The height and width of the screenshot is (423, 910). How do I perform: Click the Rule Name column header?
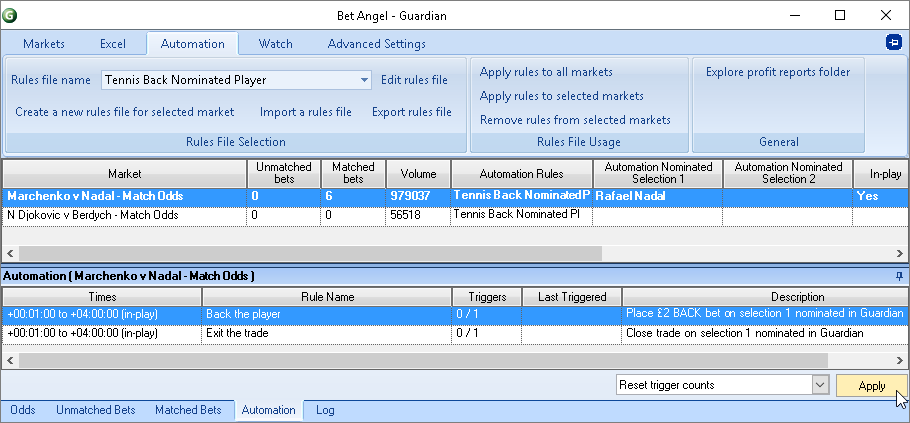(327, 297)
